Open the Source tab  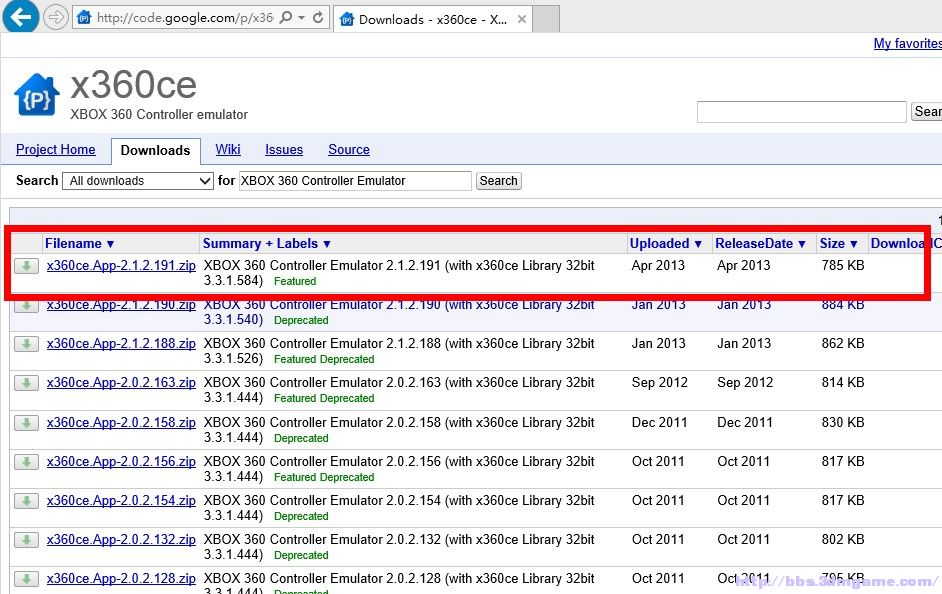tap(349, 150)
